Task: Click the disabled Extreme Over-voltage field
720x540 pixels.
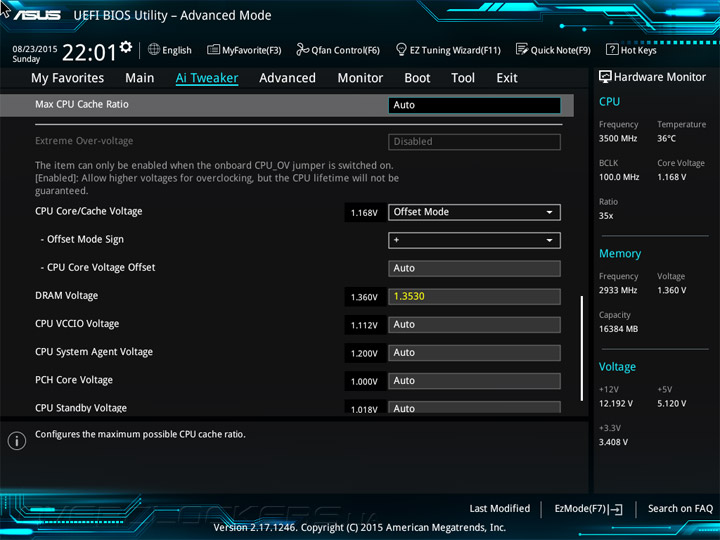Action: pyautogui.click(x=474, y=142)
